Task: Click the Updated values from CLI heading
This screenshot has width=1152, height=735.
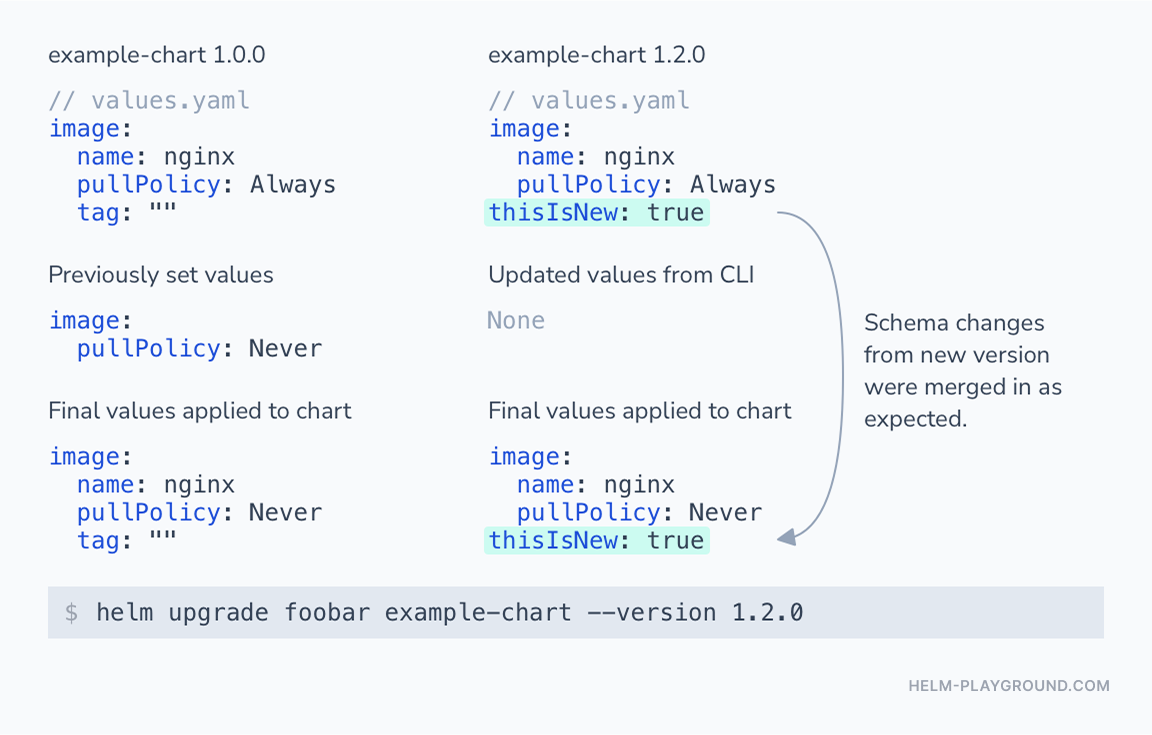Action: [621, 275]
